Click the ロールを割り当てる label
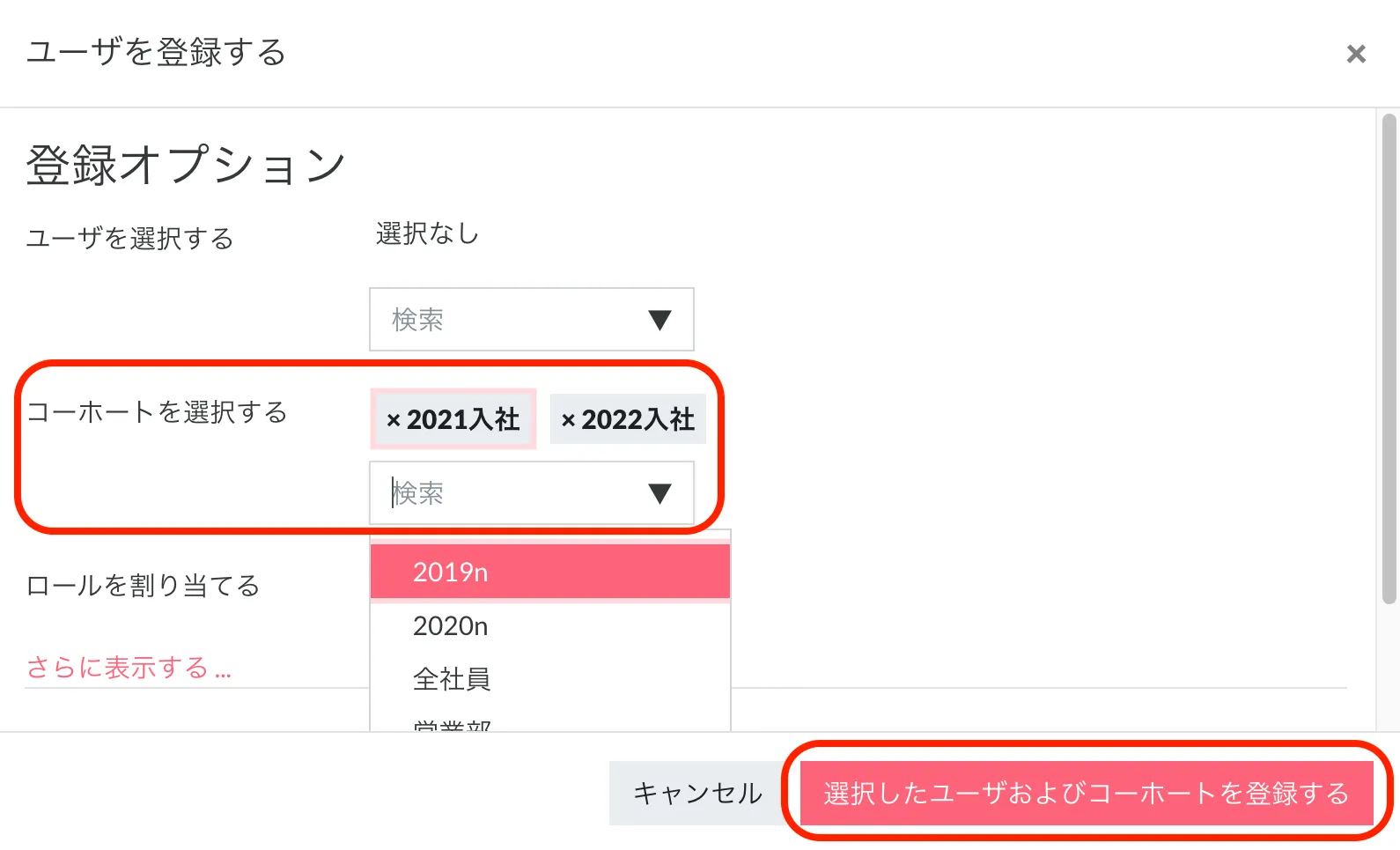Image resolution: width=1400 pixels, height=850 pixels. [143, 586]
